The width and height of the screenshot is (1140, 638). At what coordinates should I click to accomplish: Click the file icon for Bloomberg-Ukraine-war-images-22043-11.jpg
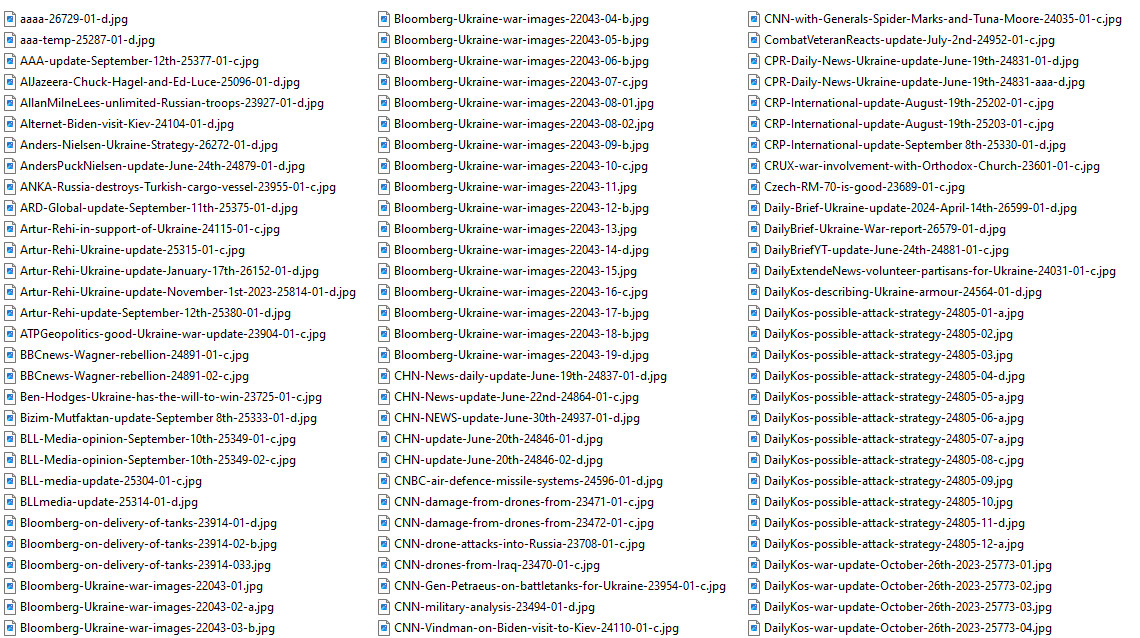click(x=384, y=187)
